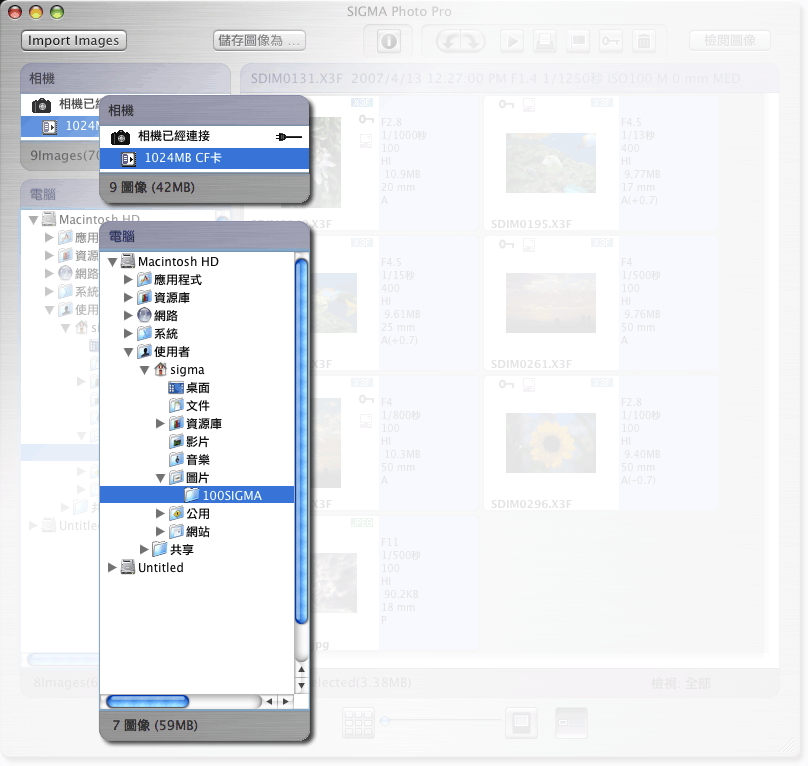Click the sigma home icon

click(x=161, y=370)
